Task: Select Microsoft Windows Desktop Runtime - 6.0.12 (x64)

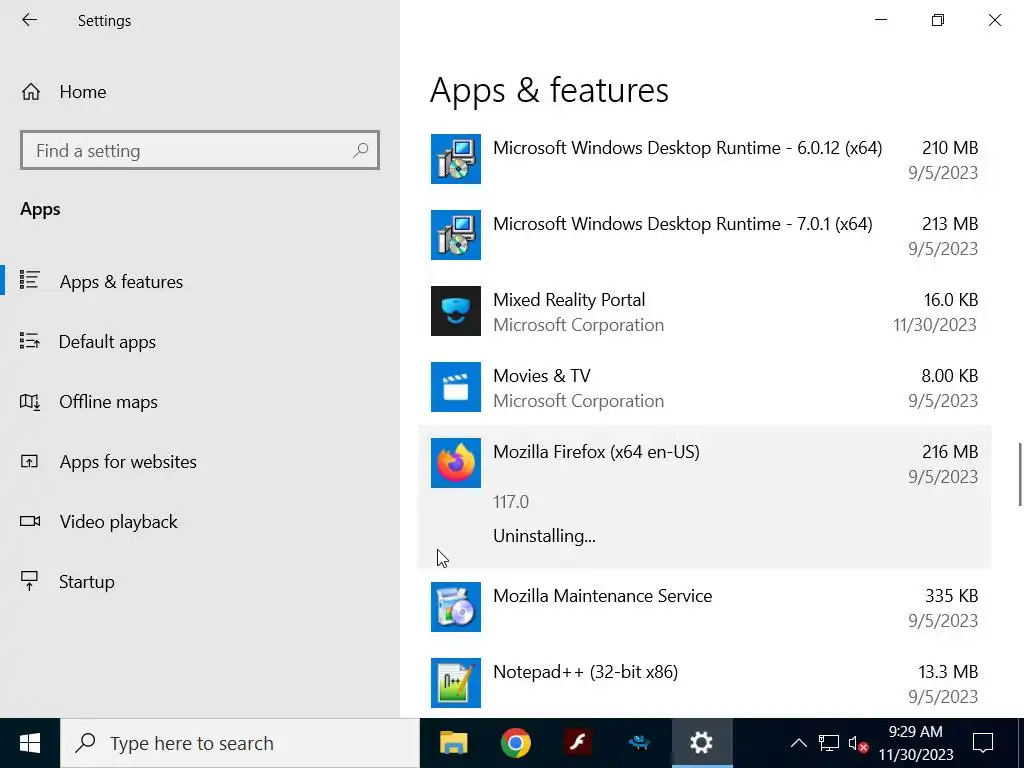Action: pos(704,159)
